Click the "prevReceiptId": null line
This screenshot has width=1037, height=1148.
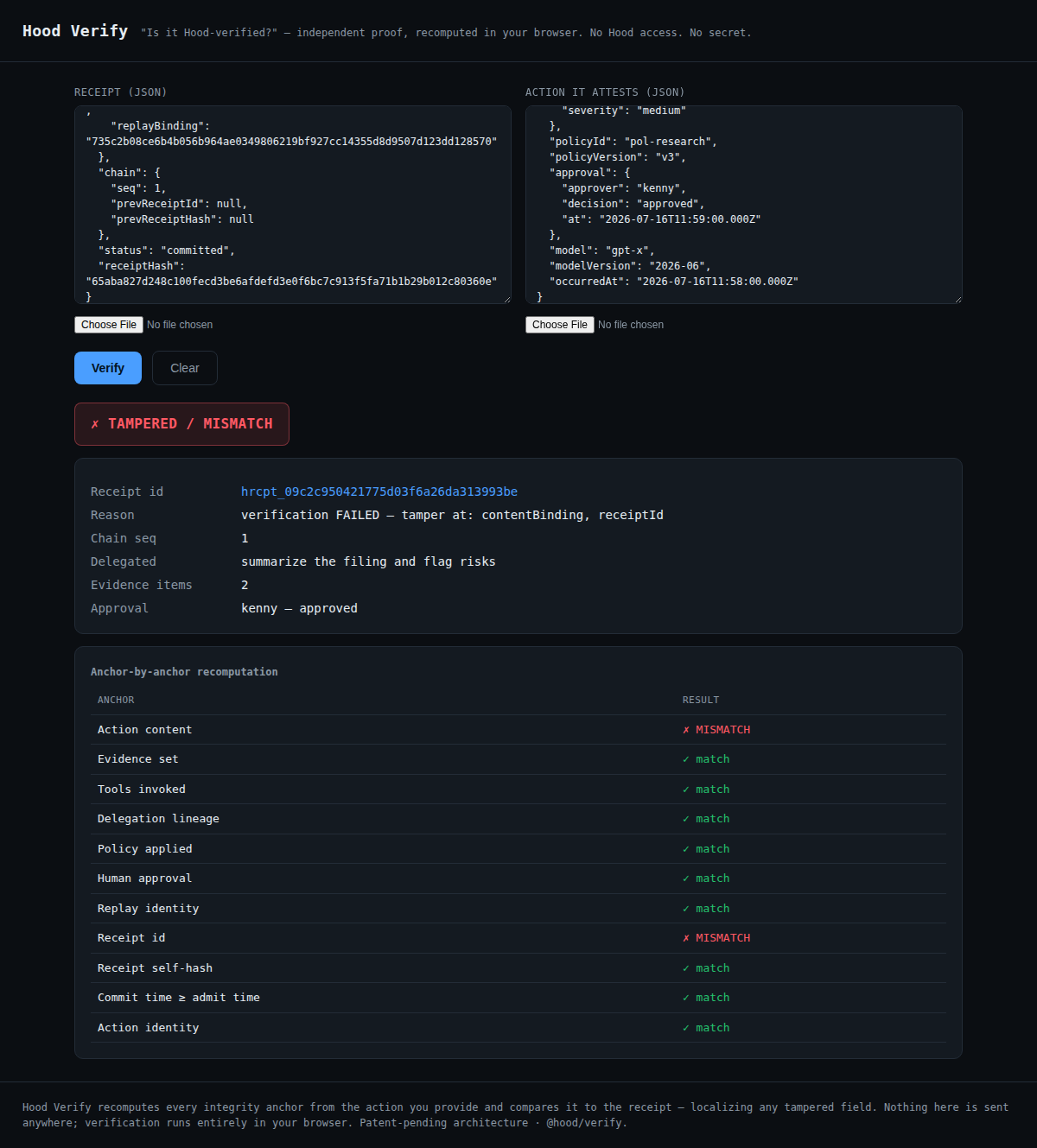coord(179,204)
